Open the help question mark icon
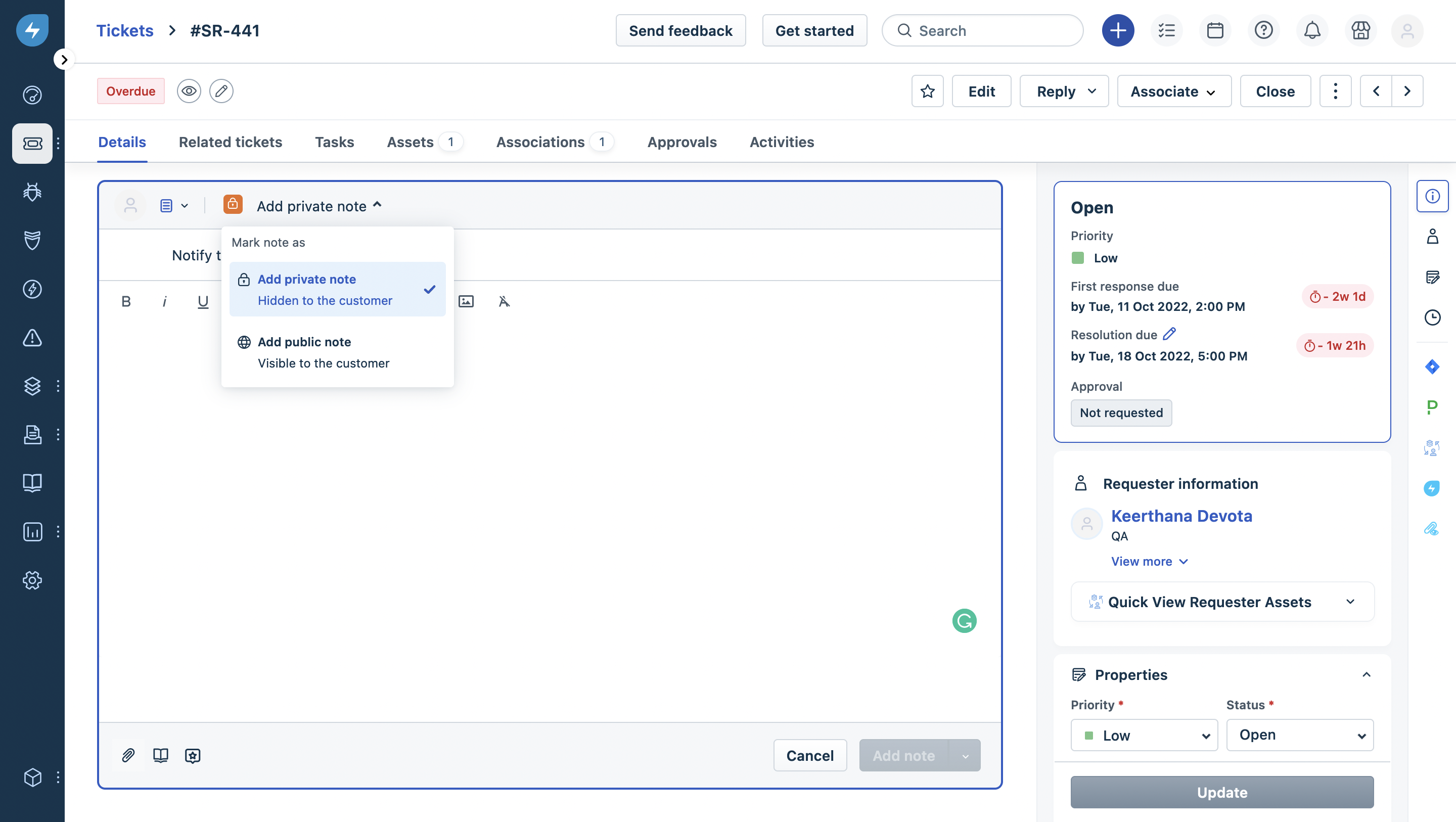This screenshot has width=1456, height=822. (x=1263, y=30)
